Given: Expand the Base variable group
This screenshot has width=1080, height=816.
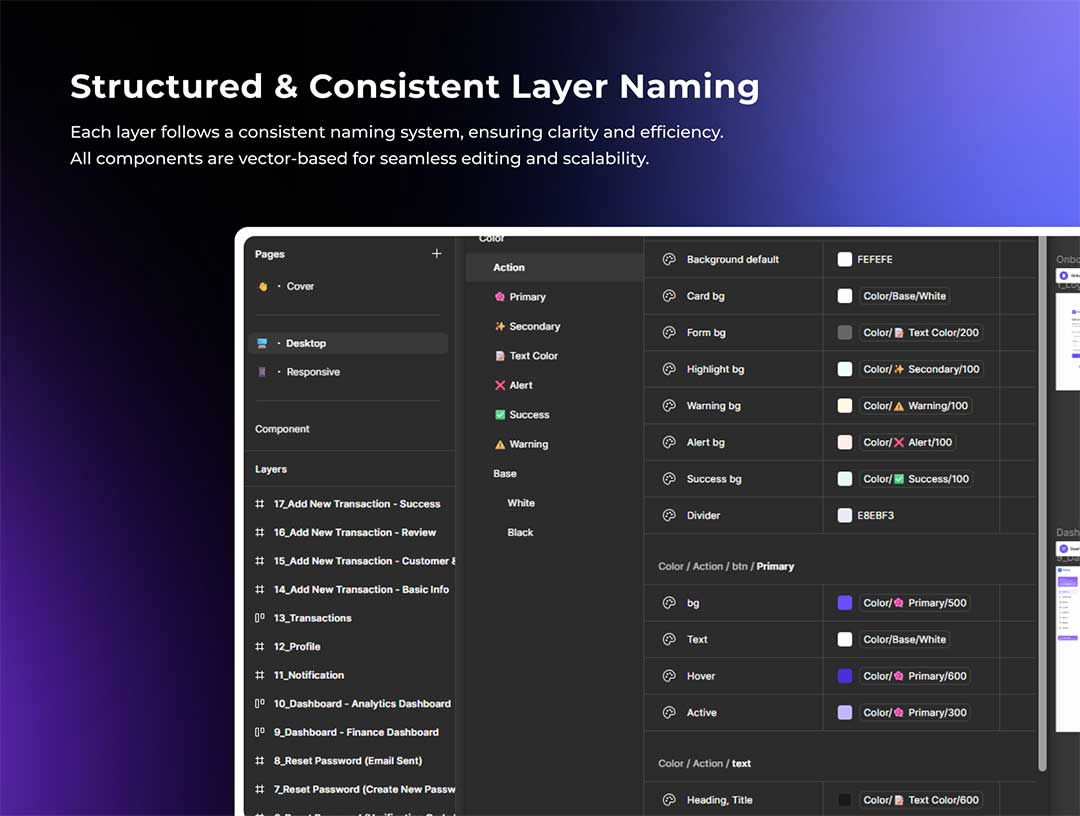Looking at the screenshot, I should coord(505,474).
